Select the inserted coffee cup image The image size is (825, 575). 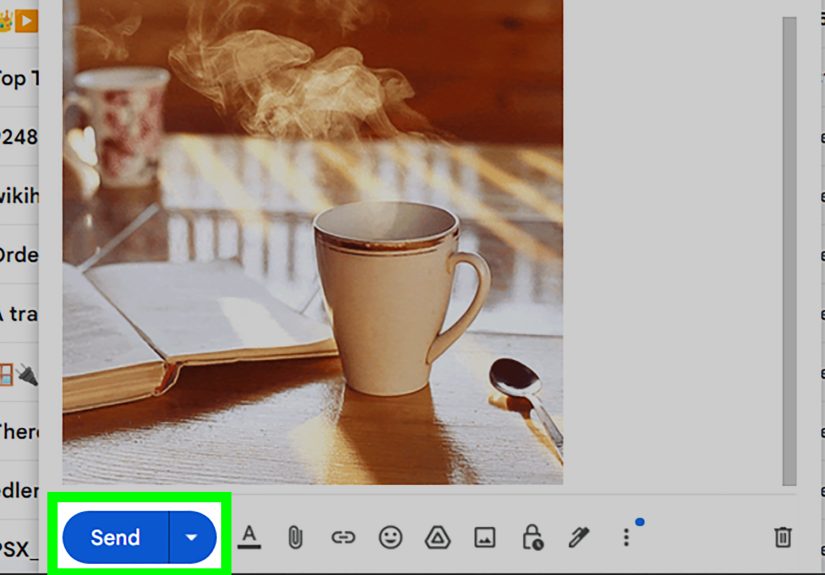pyautogui.click(x=313, y=242)
